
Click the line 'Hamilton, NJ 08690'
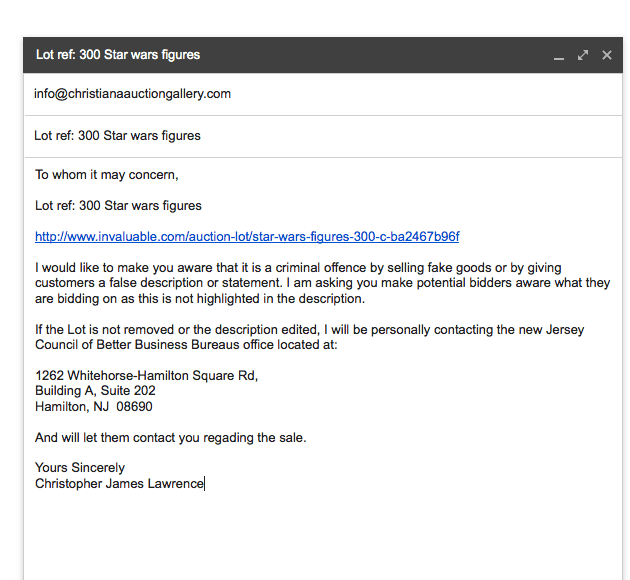click(x=94, y=406)
